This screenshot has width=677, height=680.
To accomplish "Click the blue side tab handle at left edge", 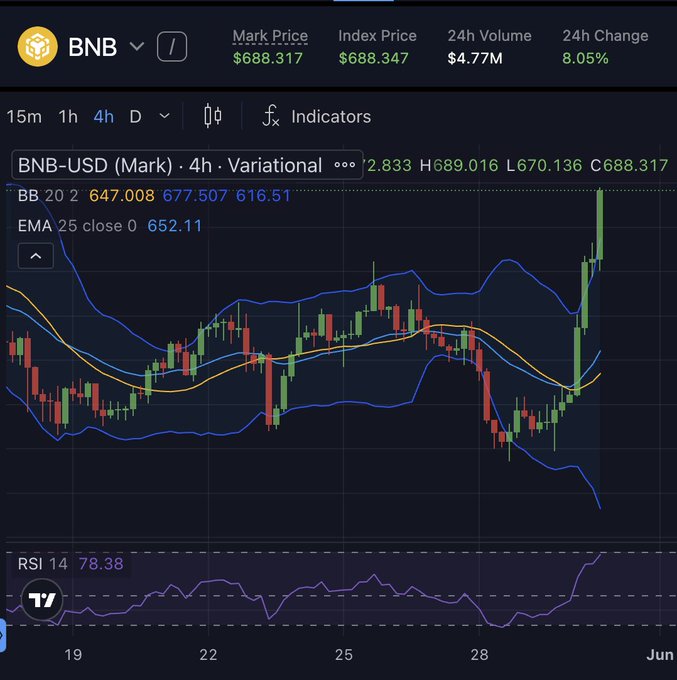I will tap(3, 636).
